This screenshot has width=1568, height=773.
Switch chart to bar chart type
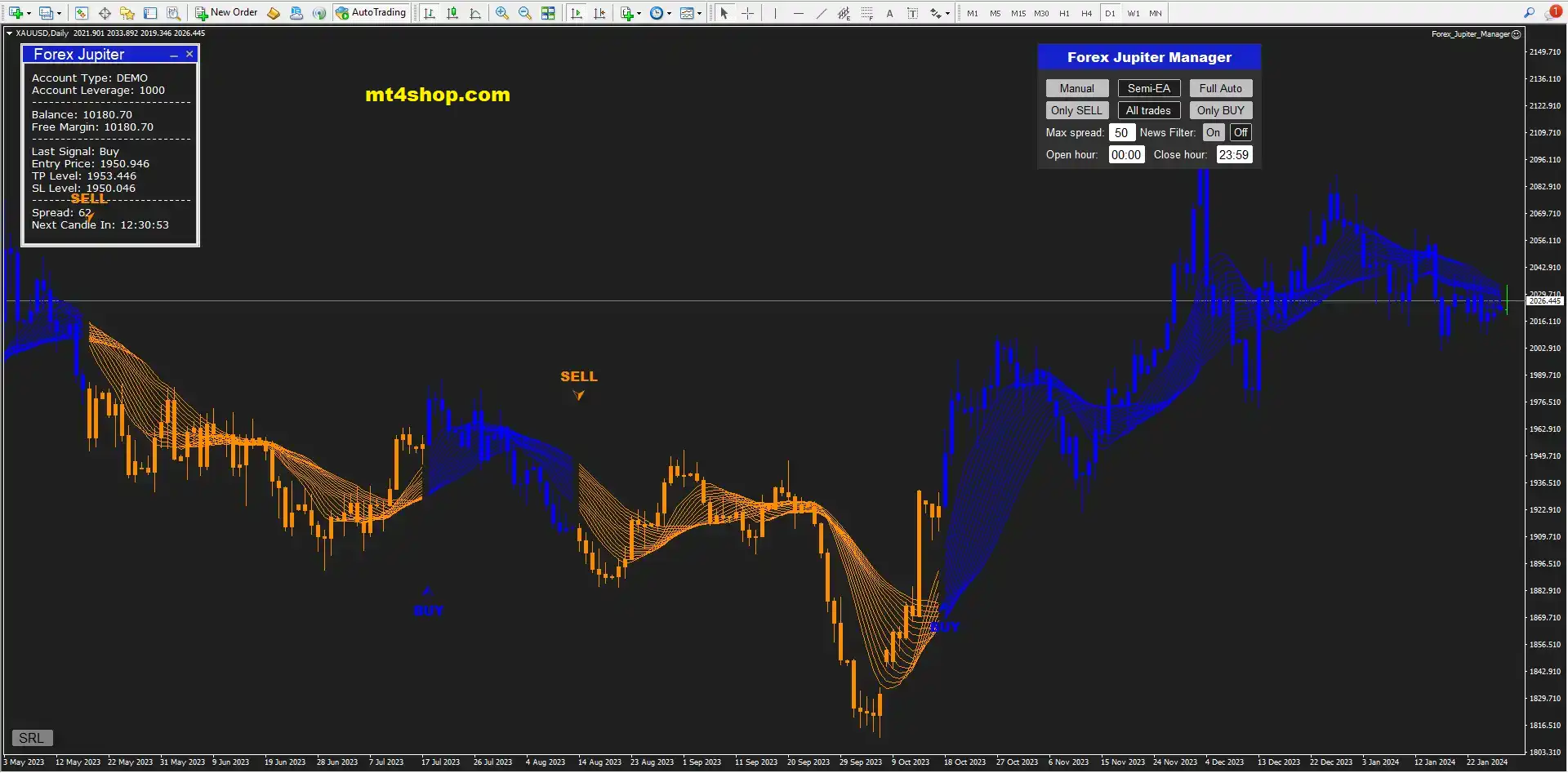430,13
